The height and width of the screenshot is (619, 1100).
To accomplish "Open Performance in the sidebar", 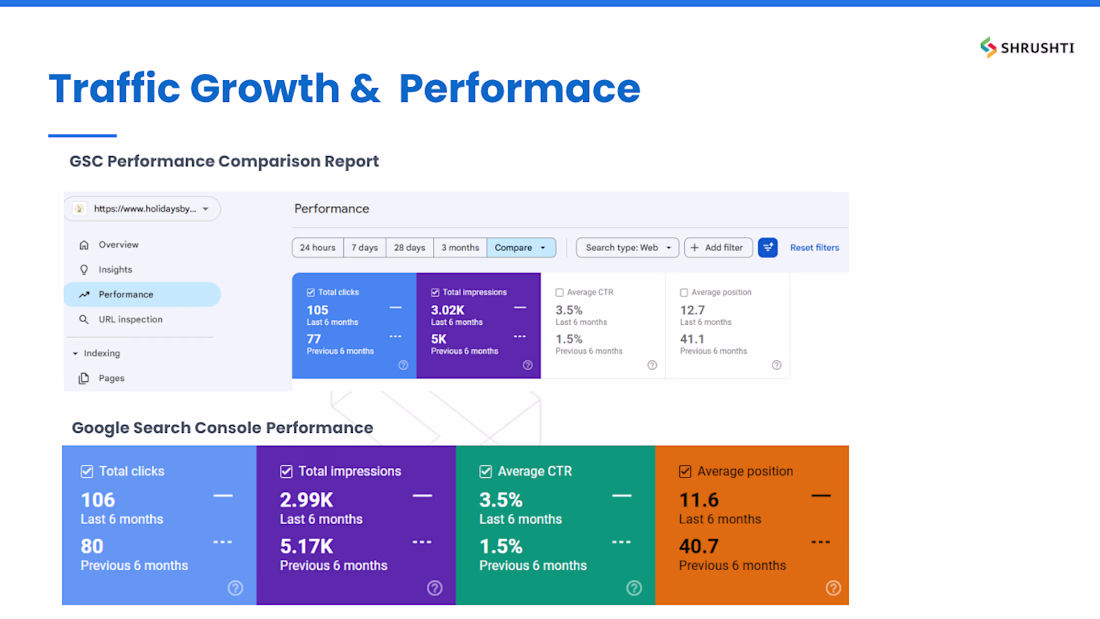I will 142,294.
